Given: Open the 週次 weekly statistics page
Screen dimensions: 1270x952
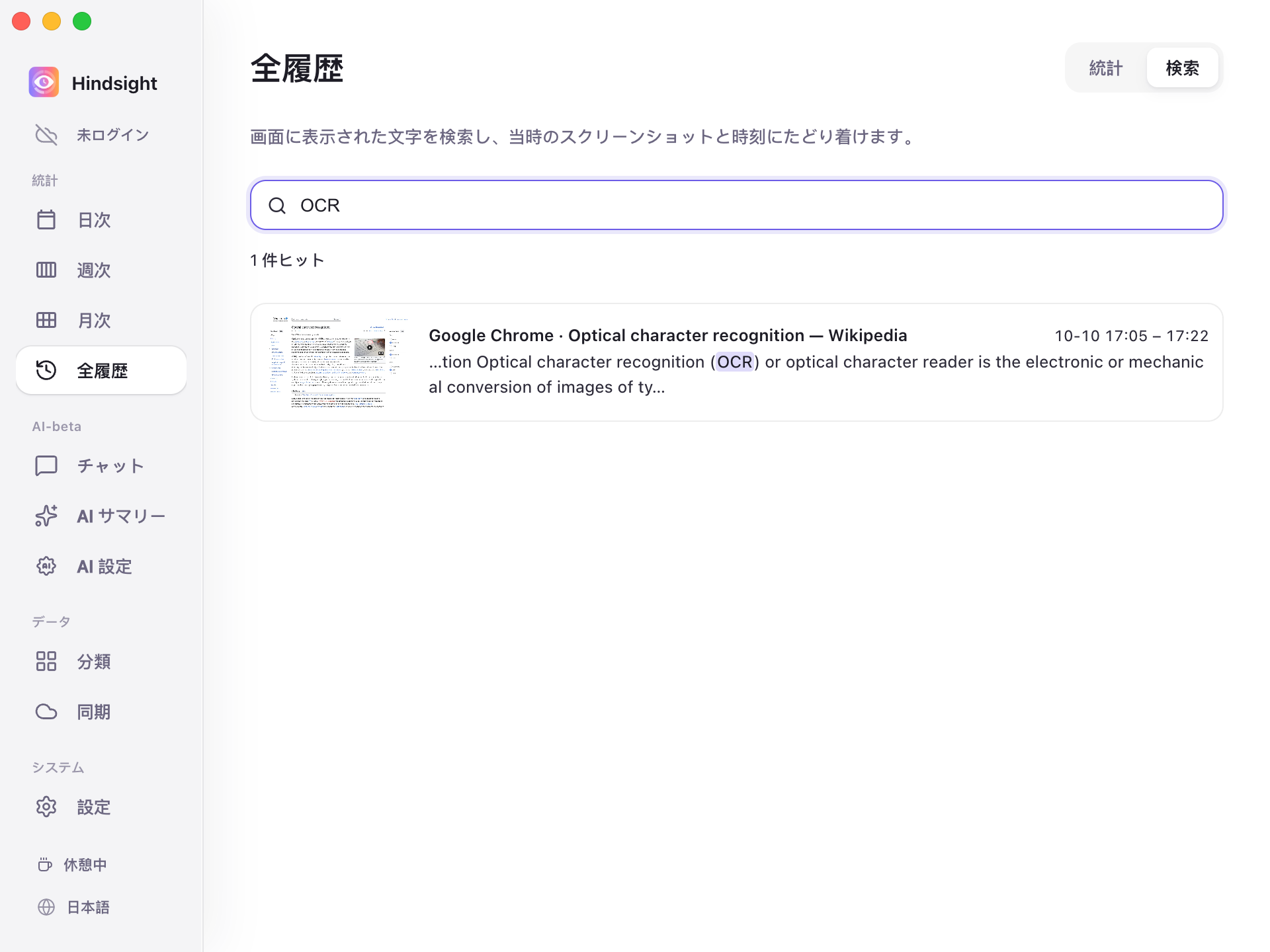Looking at the screenshot, I should [x=101, y=270].
